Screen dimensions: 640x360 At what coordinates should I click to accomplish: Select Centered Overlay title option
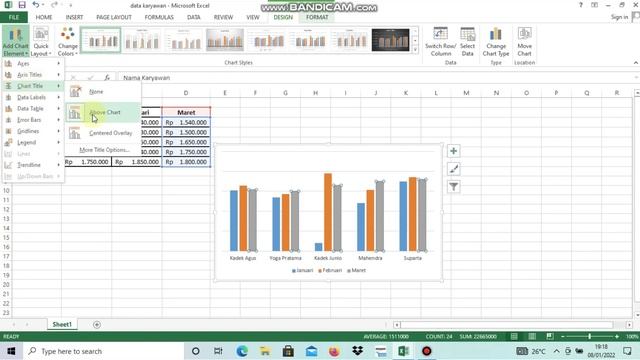click(103, 133)
